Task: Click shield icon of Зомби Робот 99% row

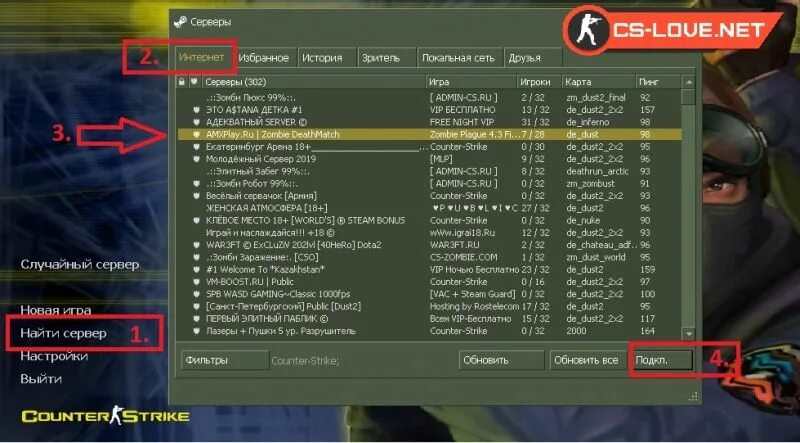Action: point(195,184)
